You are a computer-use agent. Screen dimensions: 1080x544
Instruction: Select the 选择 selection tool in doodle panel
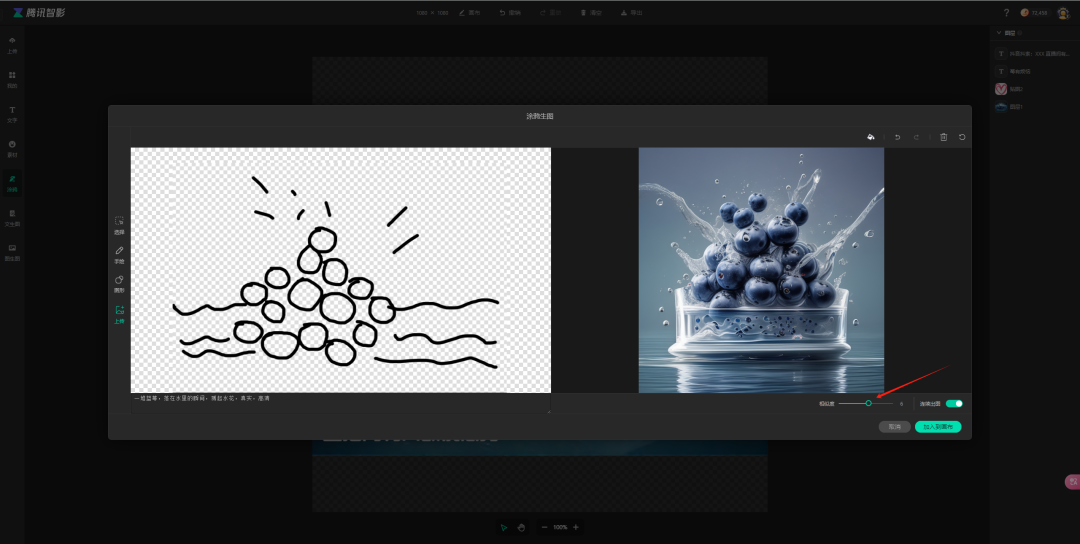coord(119,224)
